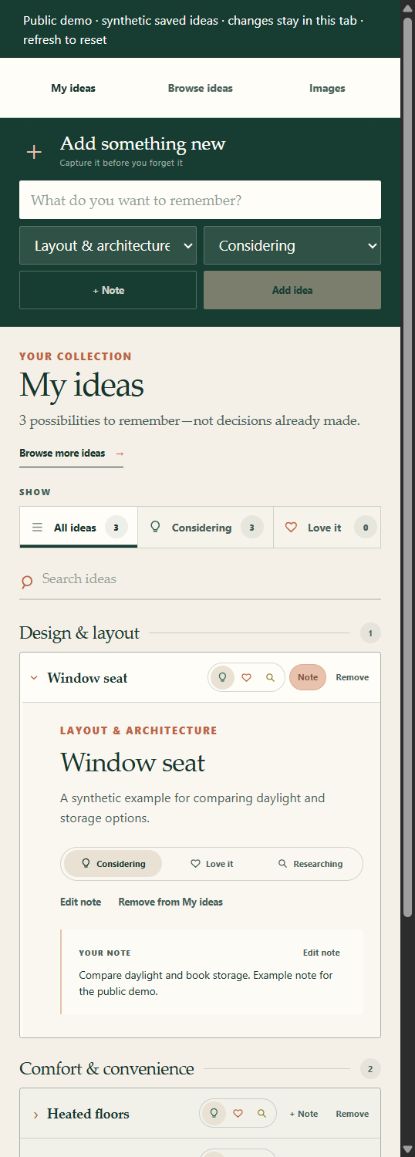Click the magnifier icon in the Window seat row
This screenshot has width=415, height=1157.
(270, 677)
